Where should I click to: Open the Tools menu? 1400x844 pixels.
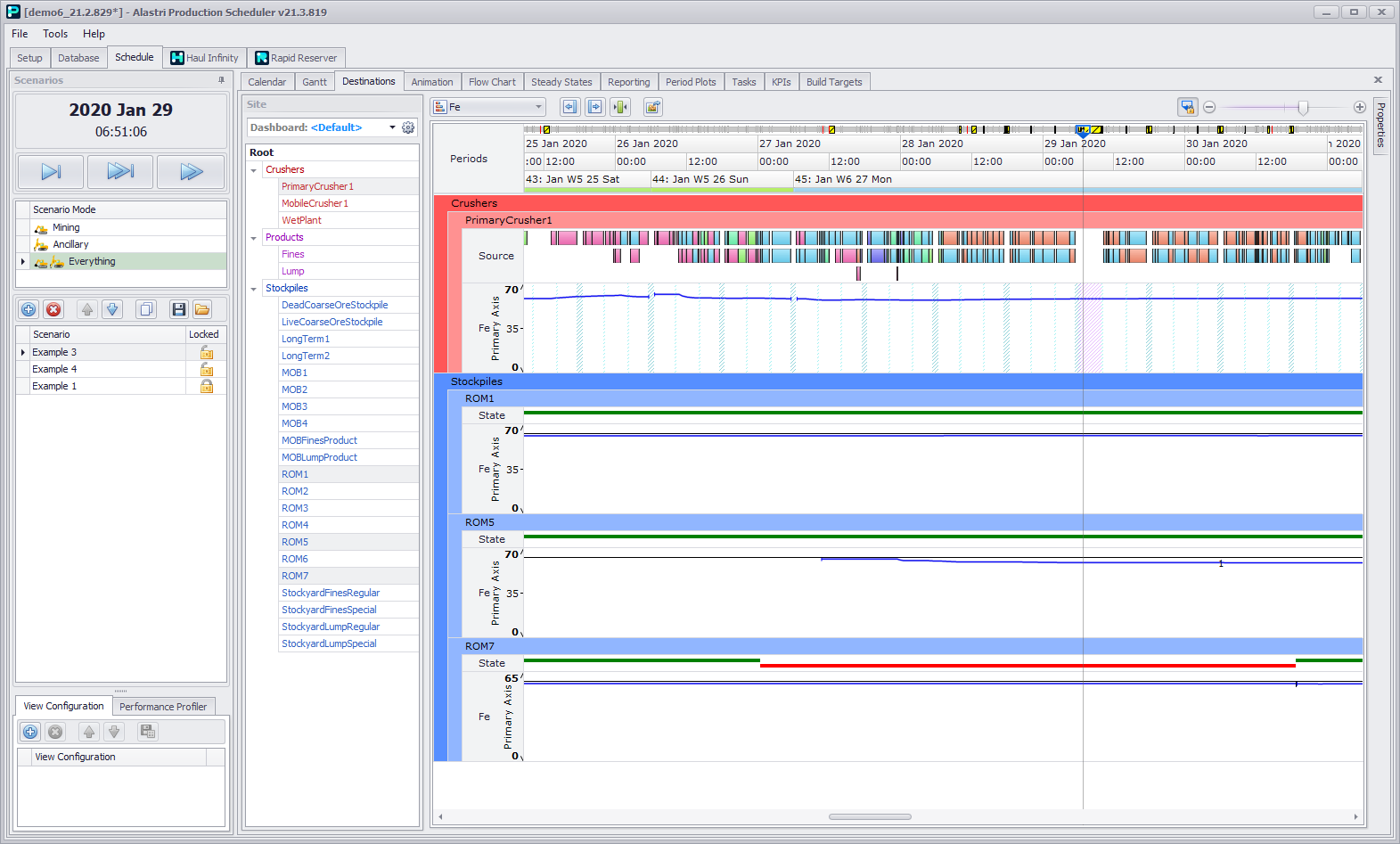[55, 34]
